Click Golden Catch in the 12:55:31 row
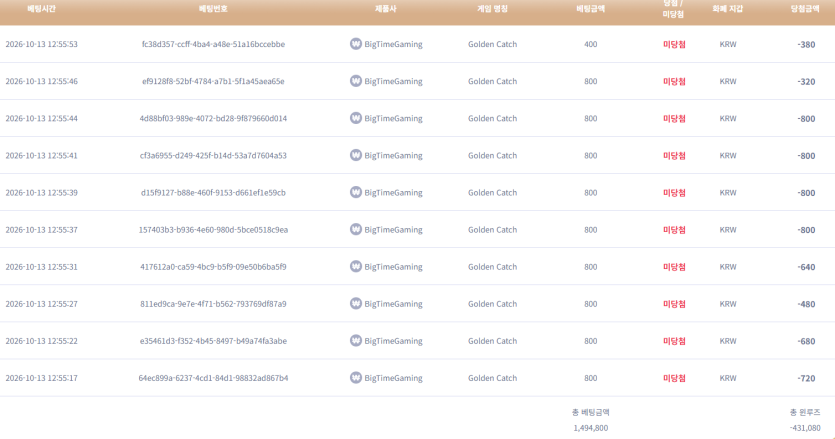The height and width of the screenshot is (439, 835). [x=493, y=267]
